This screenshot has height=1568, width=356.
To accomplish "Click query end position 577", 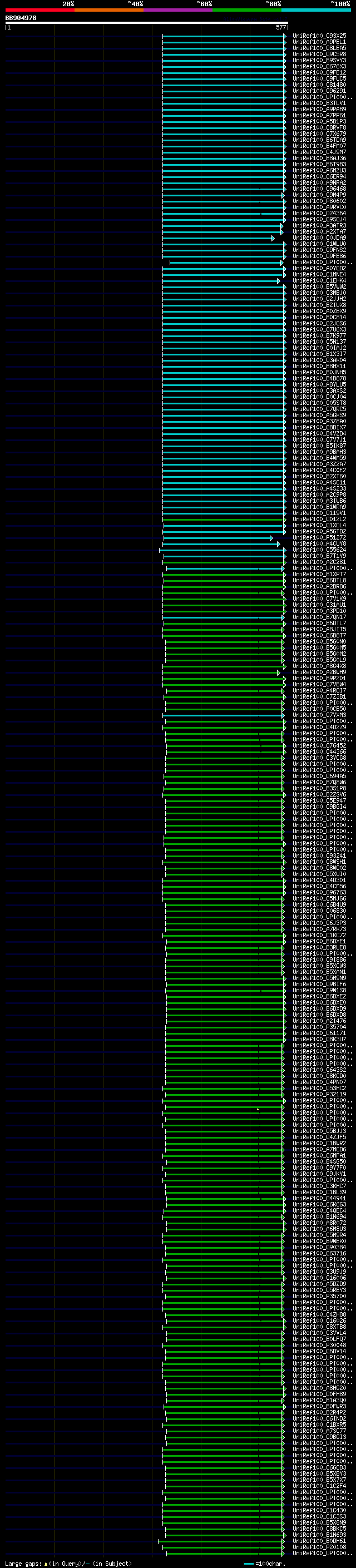I will point(280,27).
